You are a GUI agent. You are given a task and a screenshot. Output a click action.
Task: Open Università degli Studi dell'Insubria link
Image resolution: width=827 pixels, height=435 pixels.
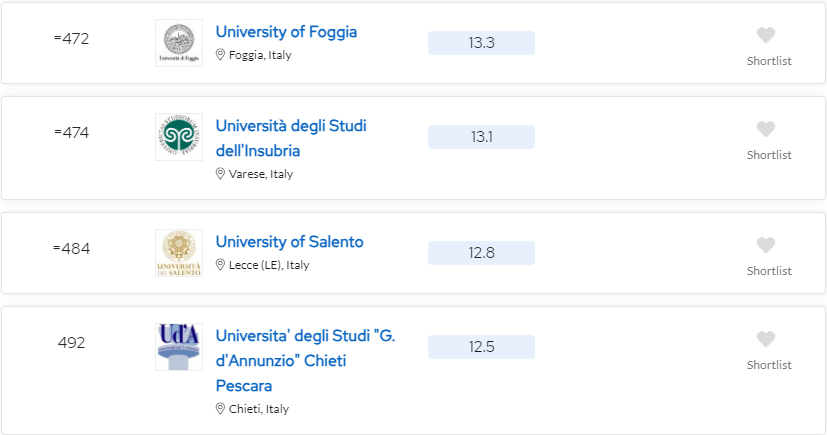[x=291, y=138]
